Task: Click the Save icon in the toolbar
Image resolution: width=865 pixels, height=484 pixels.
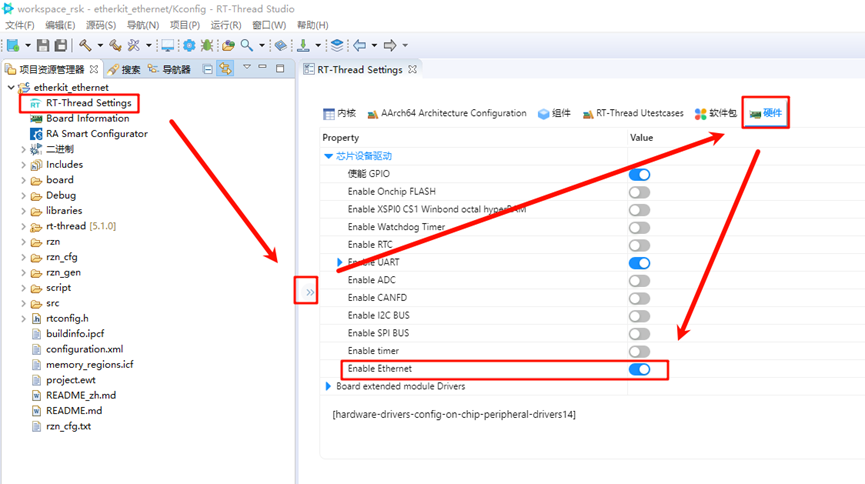Action: pyautogui.click(x=43, y=45)
